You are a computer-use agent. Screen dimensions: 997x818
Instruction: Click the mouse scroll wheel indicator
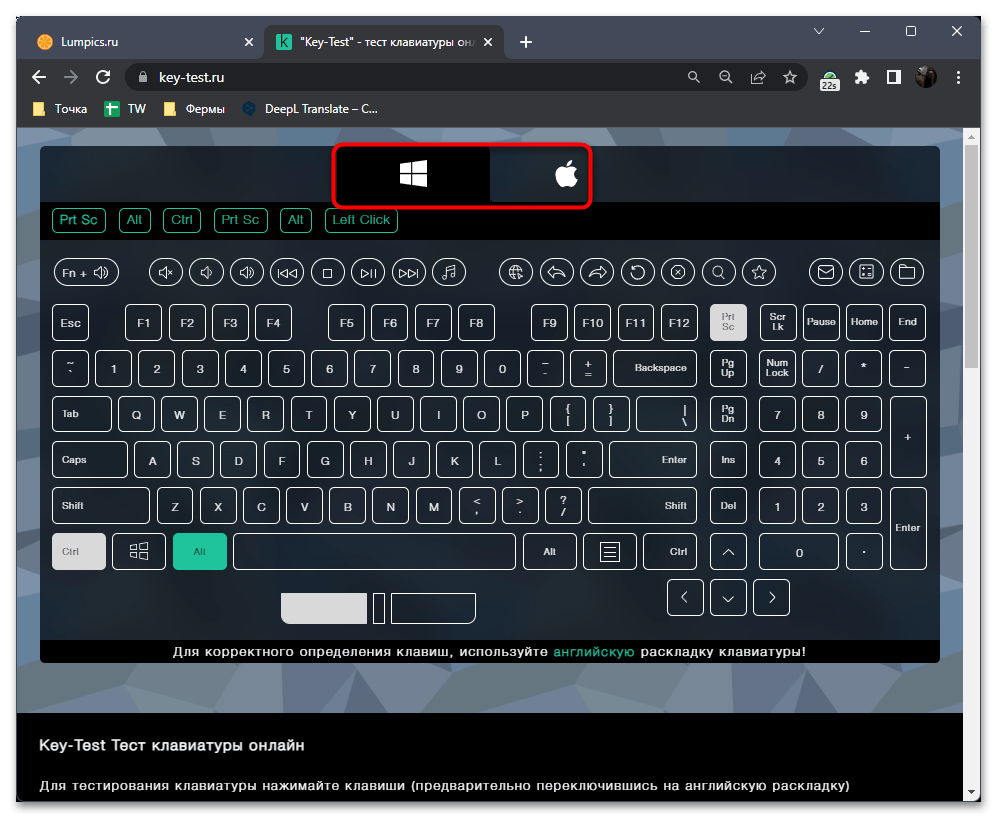pyautogui.click(x=379, y=608)
